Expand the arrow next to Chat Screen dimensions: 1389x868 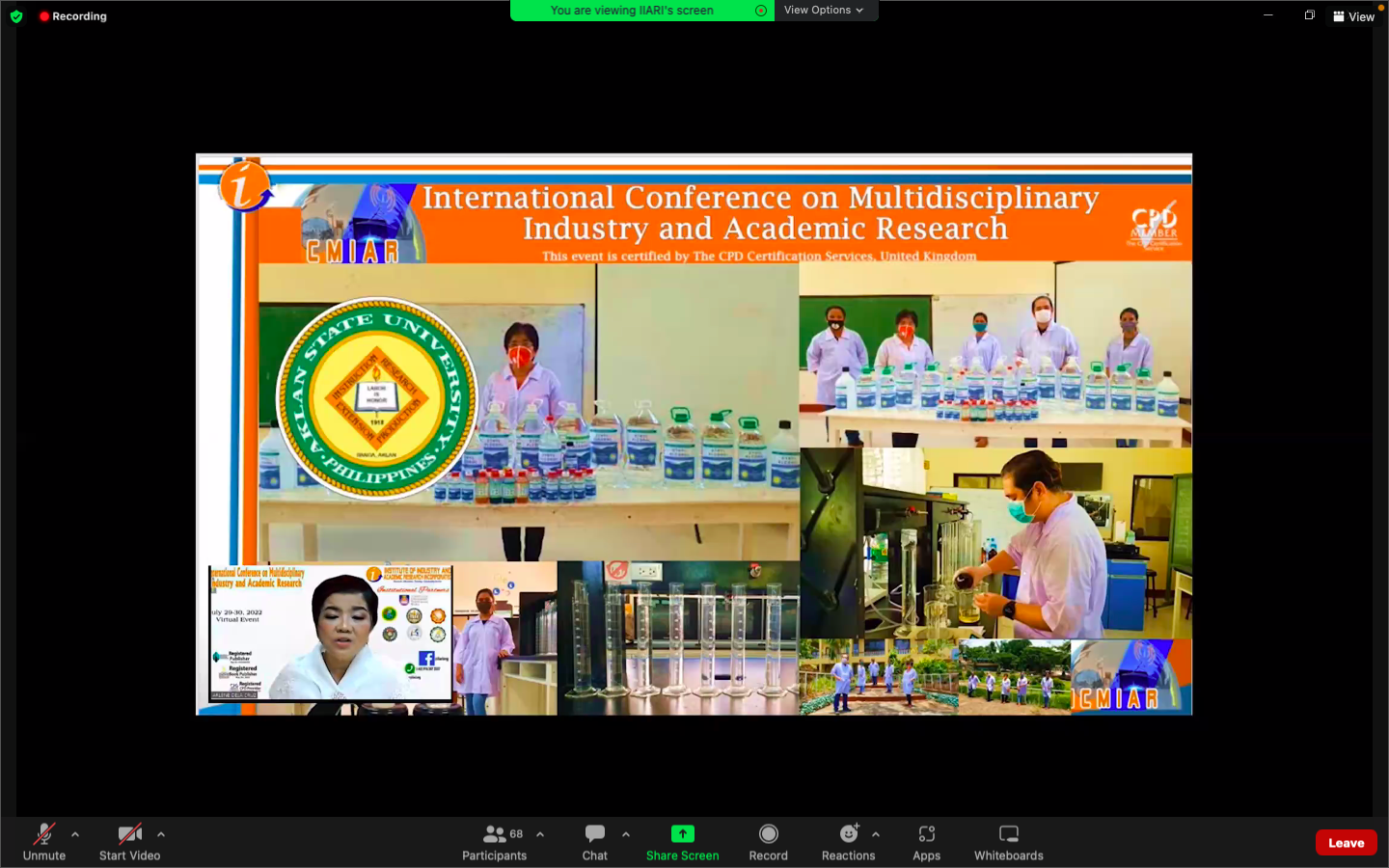click(x=626, y=834)
